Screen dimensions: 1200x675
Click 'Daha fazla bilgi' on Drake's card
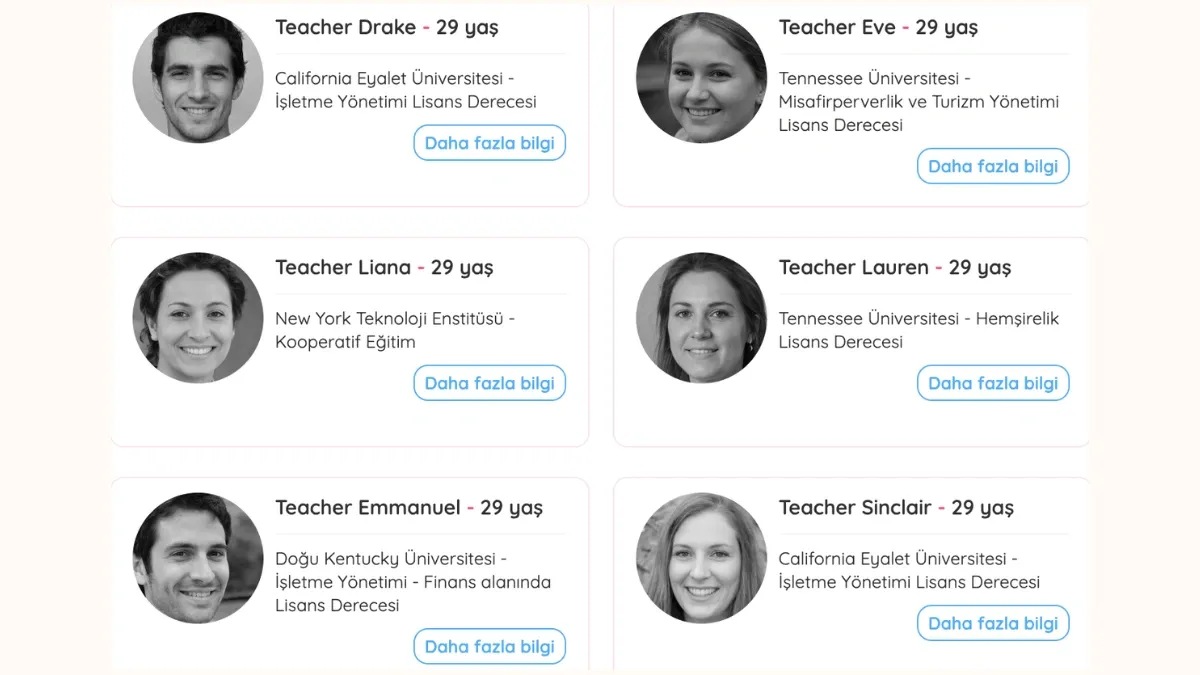(x=490, y=143)
